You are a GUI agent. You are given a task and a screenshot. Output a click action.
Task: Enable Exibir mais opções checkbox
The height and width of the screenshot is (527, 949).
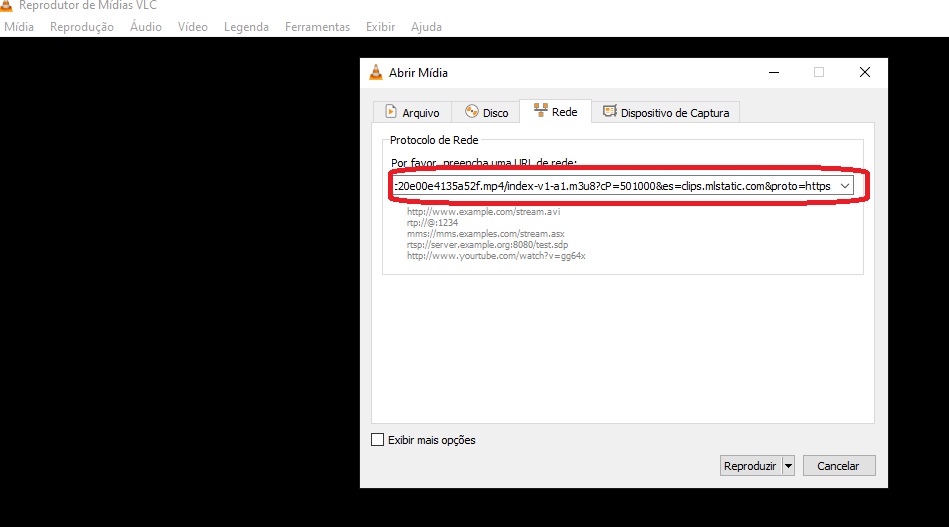(378, 440)
